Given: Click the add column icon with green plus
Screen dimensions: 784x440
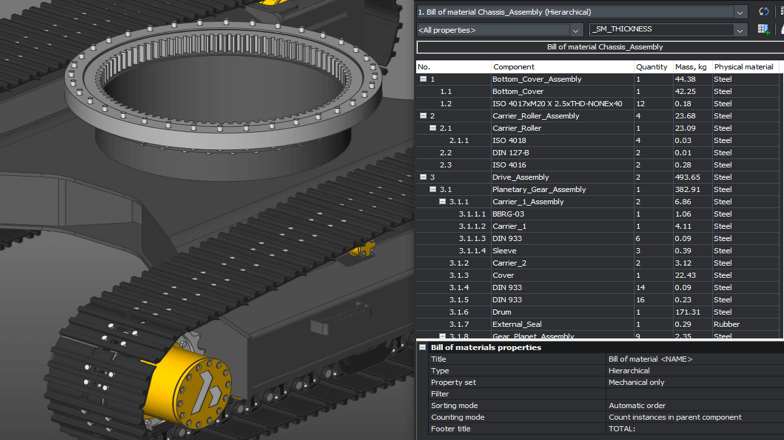Looking at the screenshot, I should click(764, 30).
